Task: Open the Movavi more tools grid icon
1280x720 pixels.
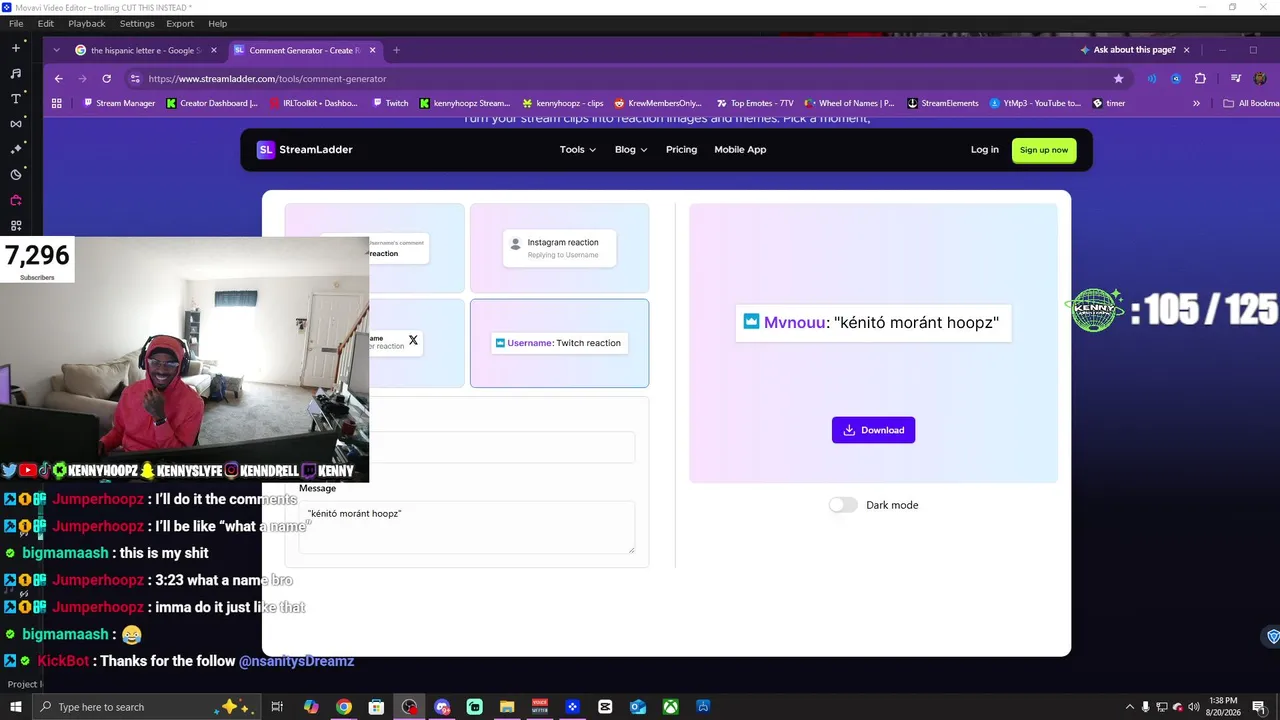Action: (15, 226)
